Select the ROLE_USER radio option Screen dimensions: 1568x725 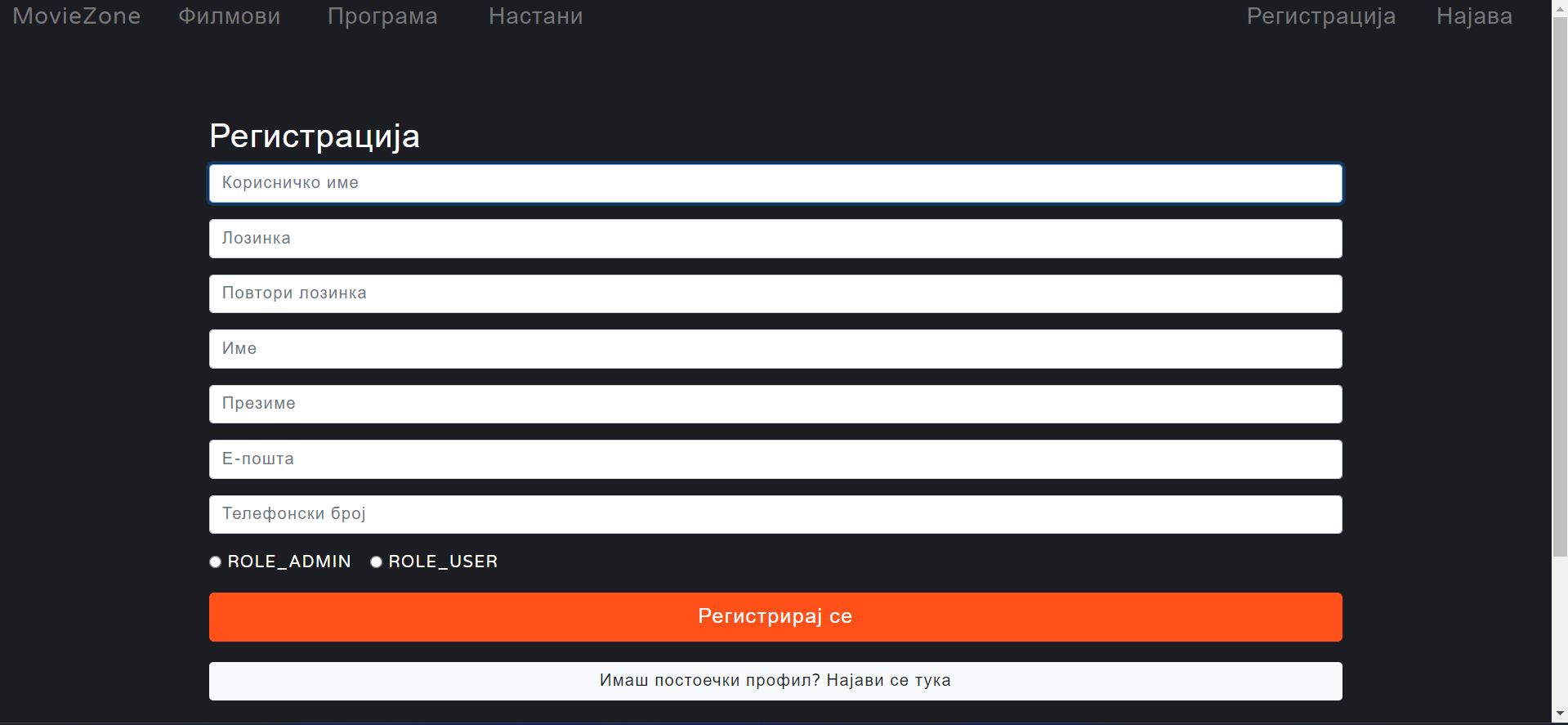pos(377,562)
